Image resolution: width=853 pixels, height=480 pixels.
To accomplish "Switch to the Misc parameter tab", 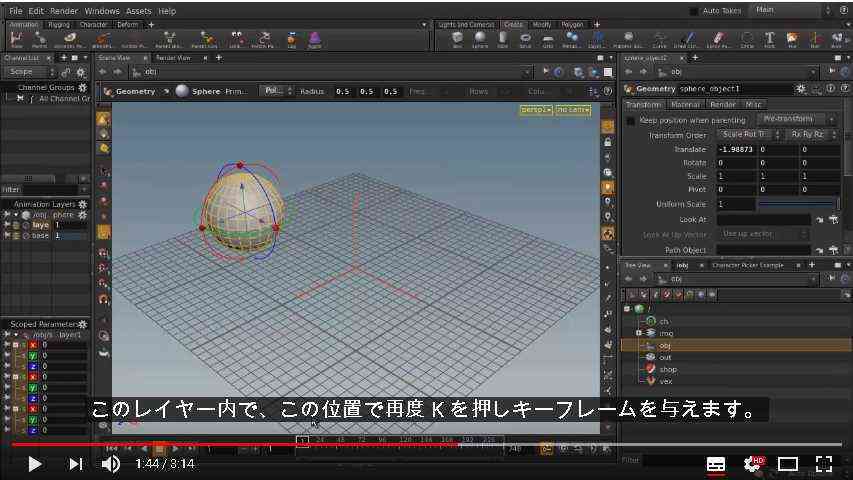I will tap(753, 104).
